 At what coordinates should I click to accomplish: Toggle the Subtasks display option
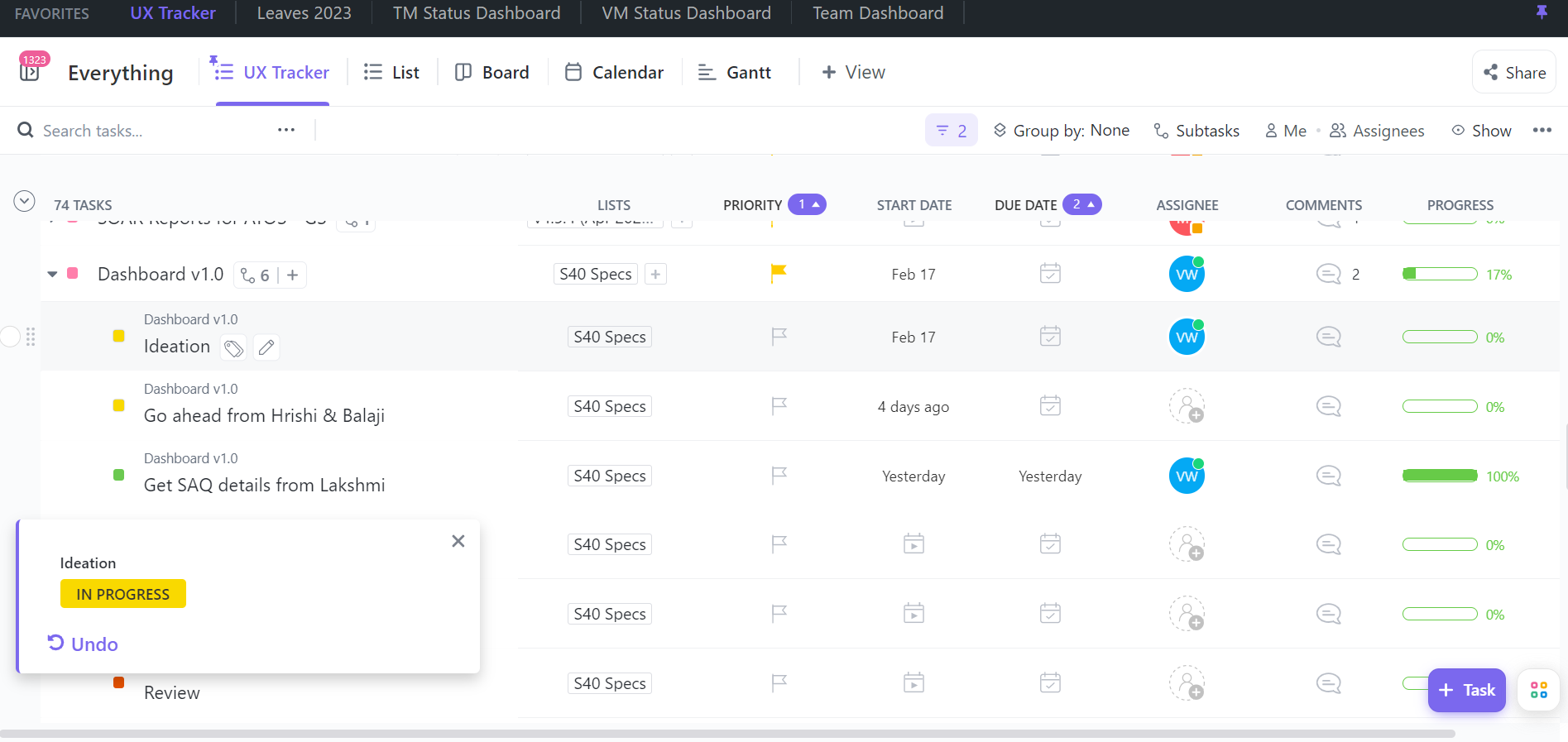(x=1196, y=131)
